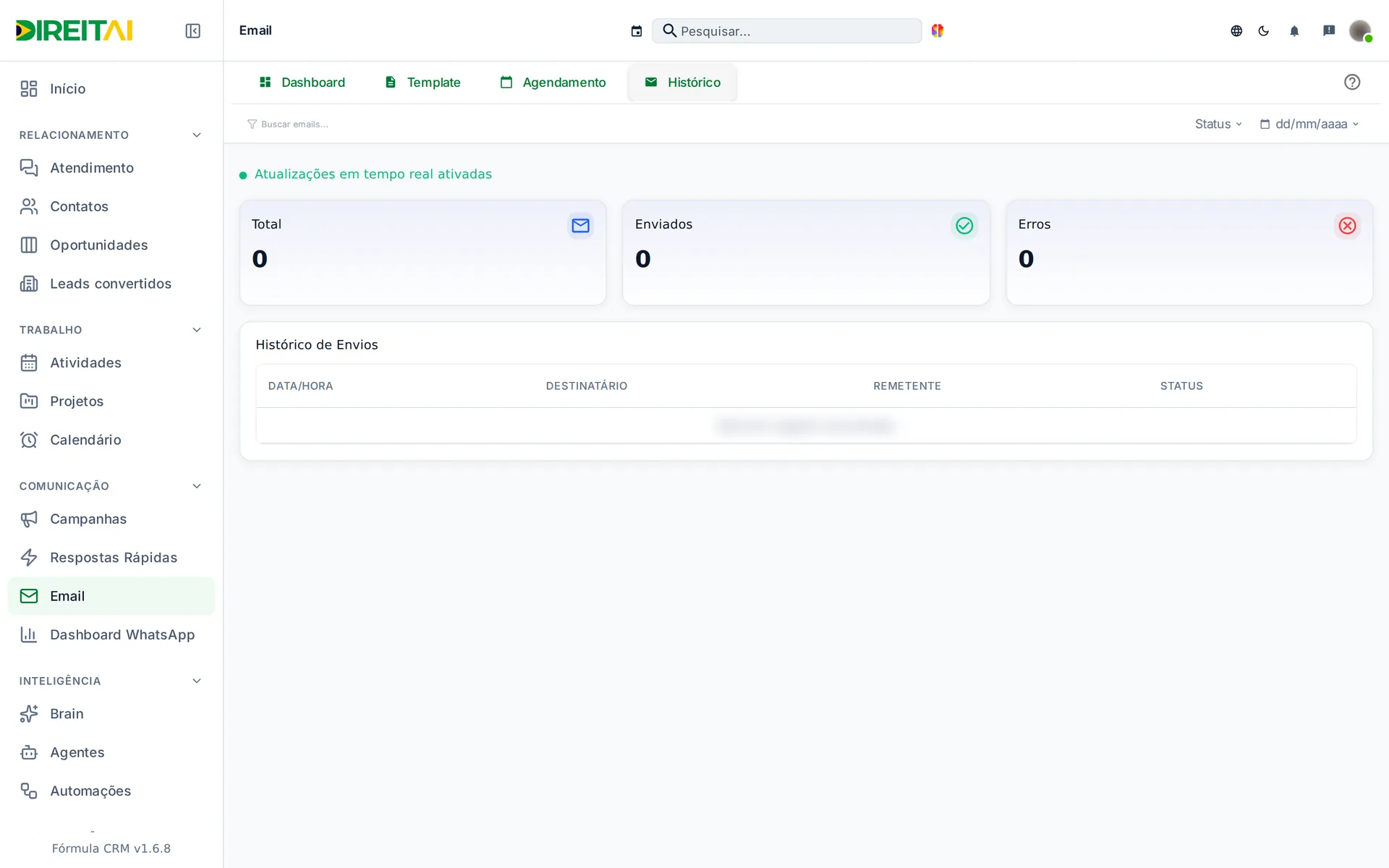This screenshot has width=1389, height=868.
Task: Open the calendar icon beside search
Action: [x=637, y=31]
